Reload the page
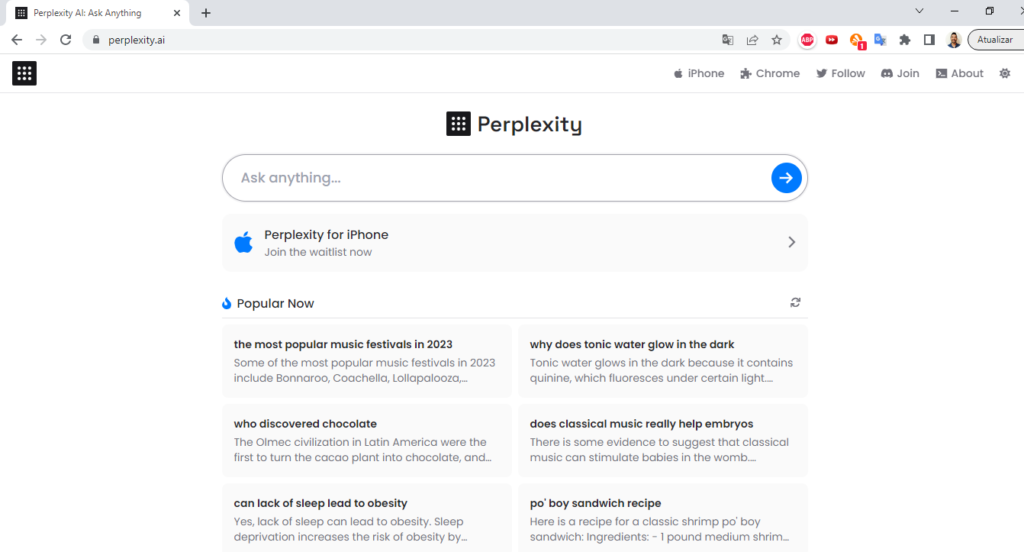The image size is (1024, 552). (x=65, y=40)
